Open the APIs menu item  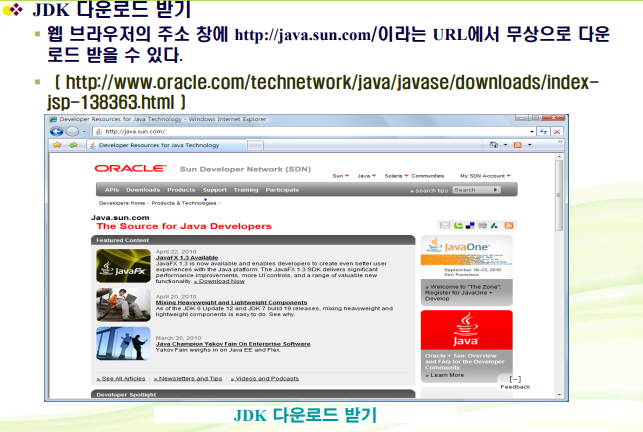(112, 190)
